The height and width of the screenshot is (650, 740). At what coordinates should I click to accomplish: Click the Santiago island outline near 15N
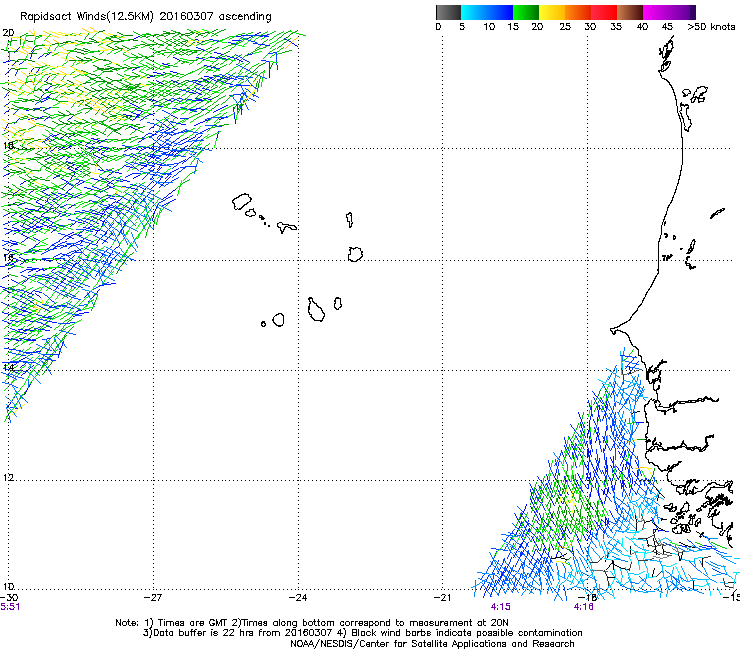pos(316,310)
